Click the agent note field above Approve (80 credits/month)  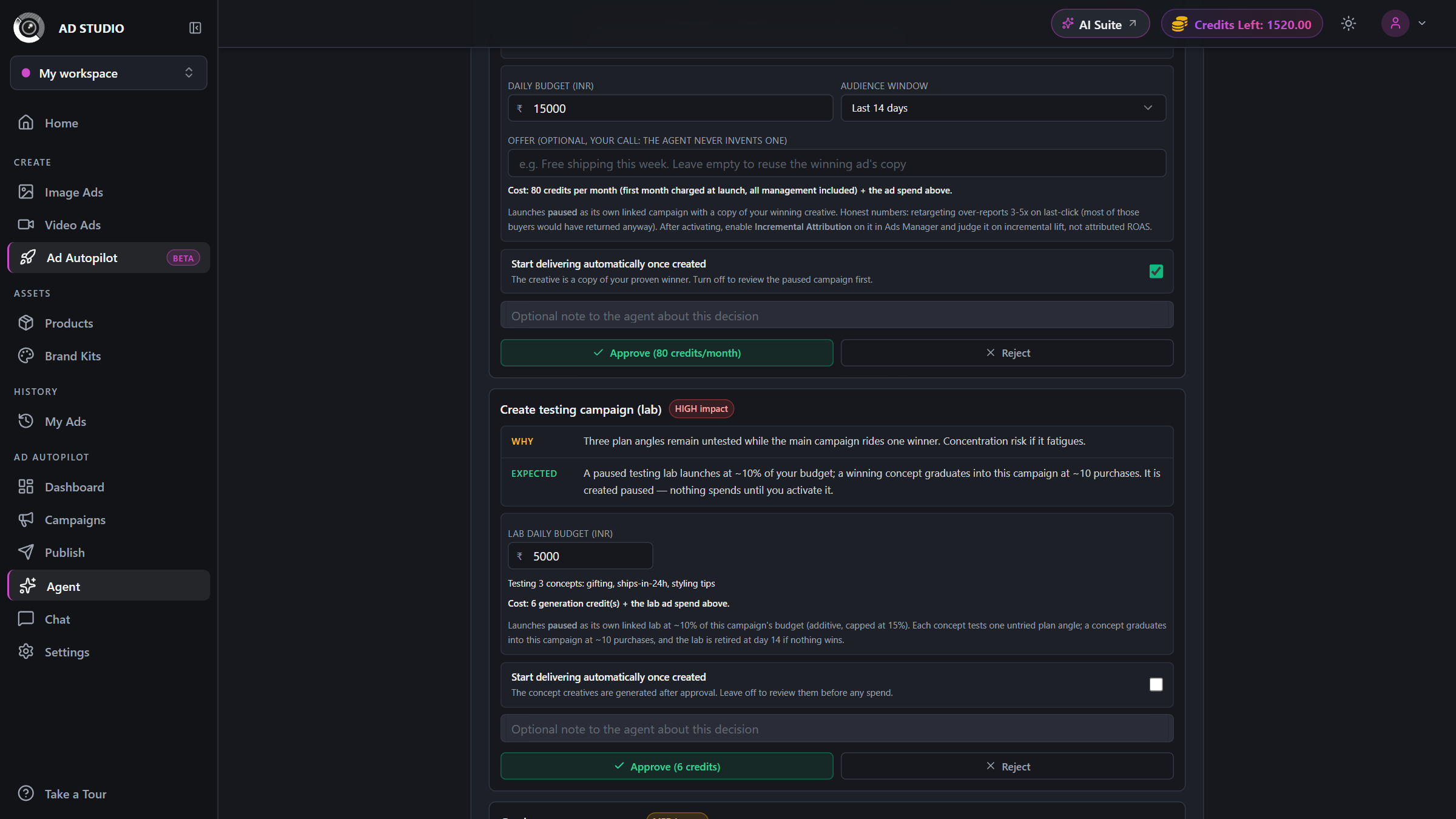coord(837,315)
